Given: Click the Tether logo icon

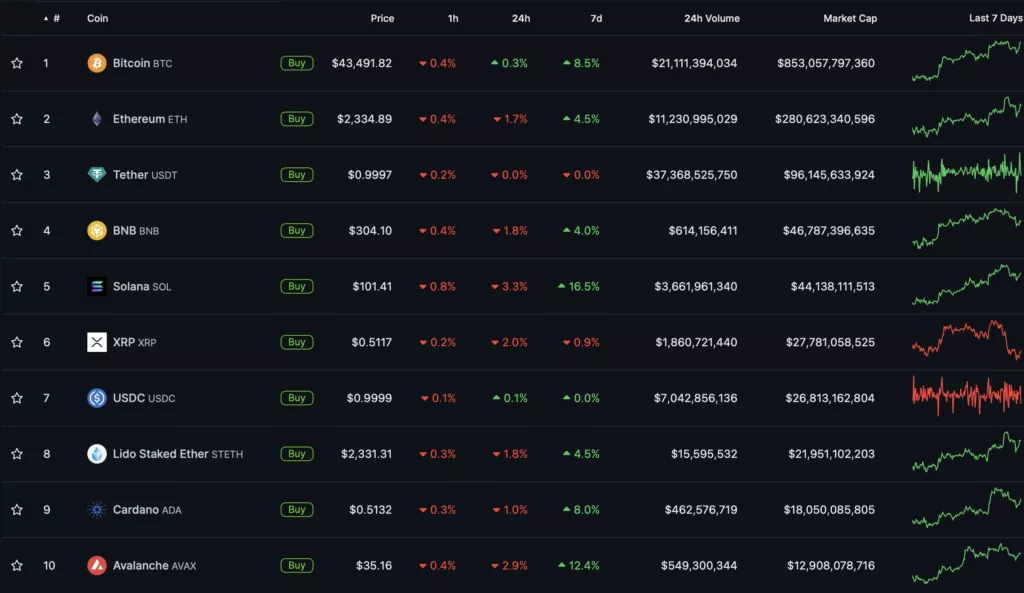Looking at the screenshot, I should (x=97, y=174).
